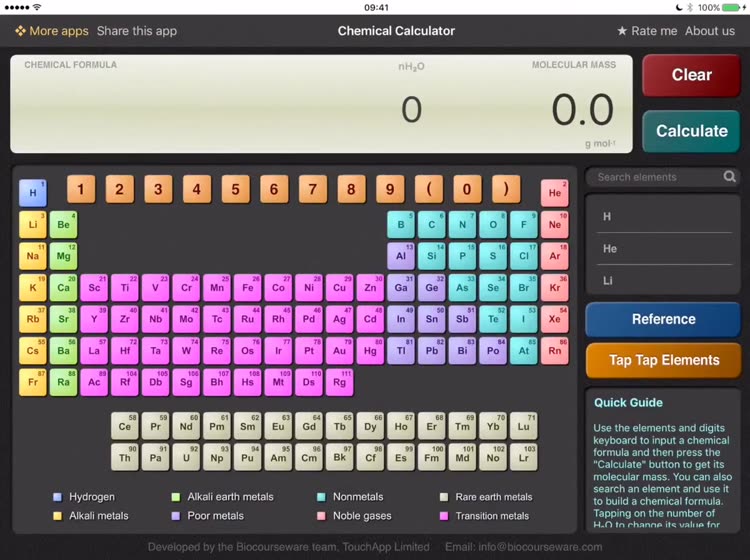
Task: Tap the digit 5 key
Action: (235, 189)
